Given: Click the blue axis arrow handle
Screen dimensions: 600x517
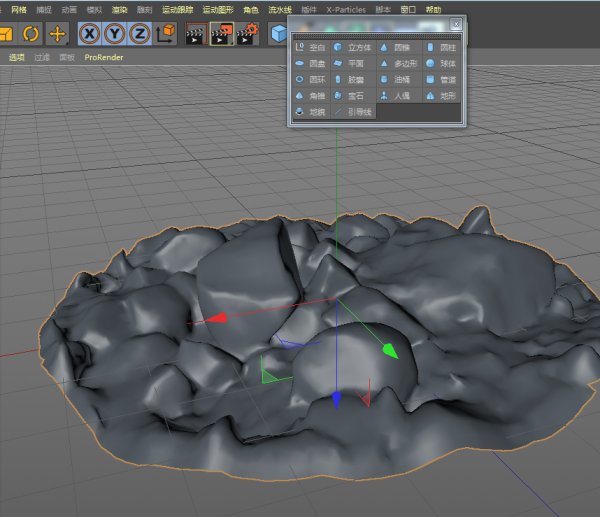Looking at the screenshot, I should click(x=336, y=400).
